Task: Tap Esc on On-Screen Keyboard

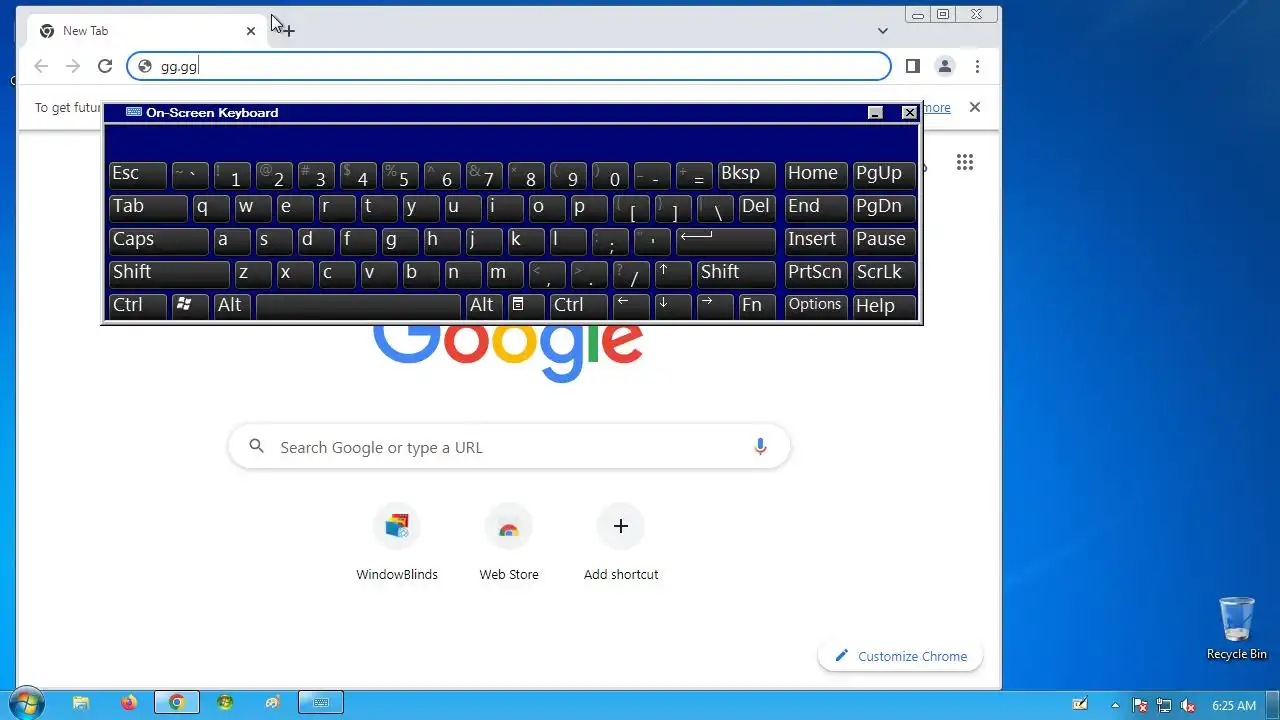Action: [x=138, y=175]
